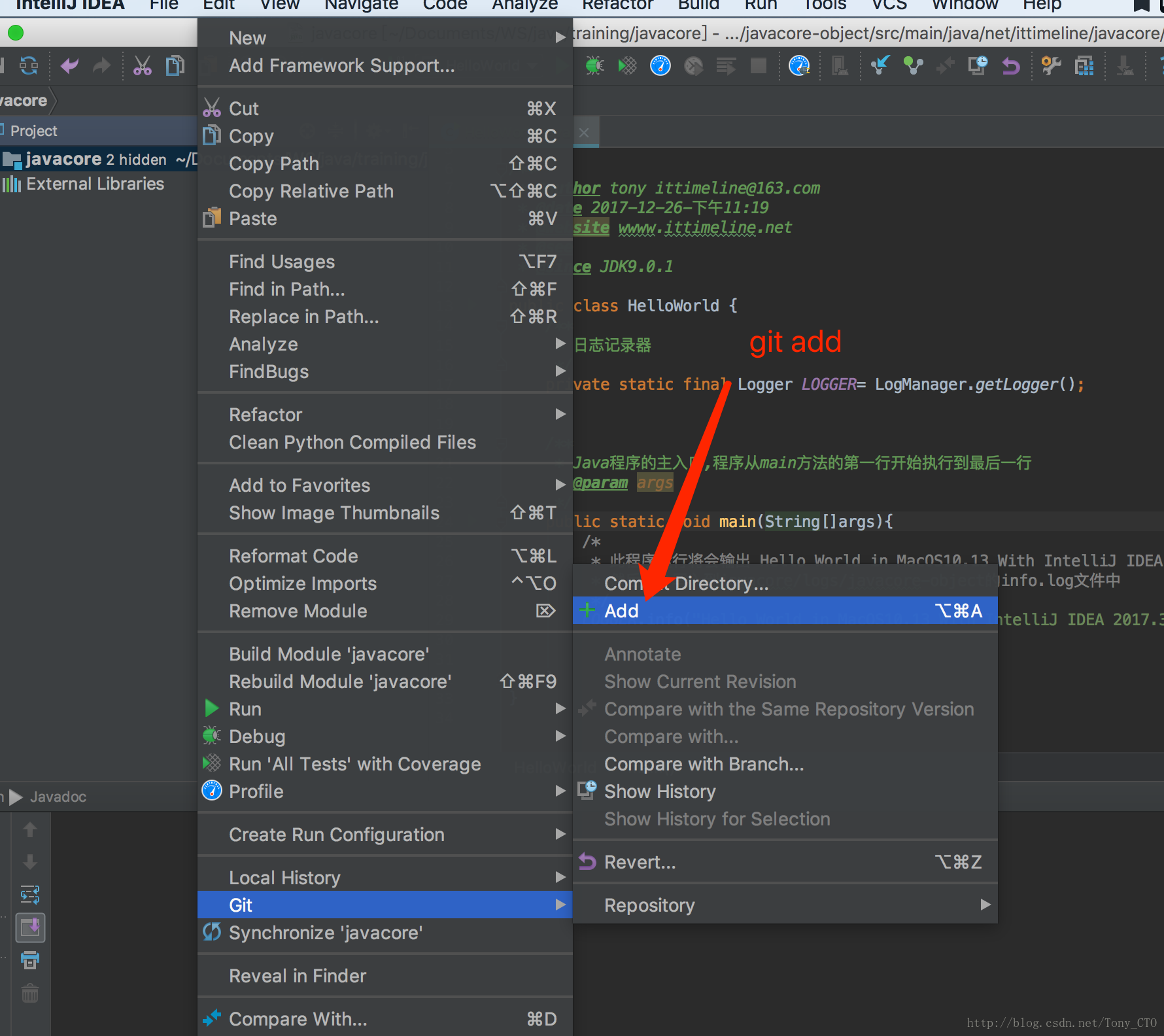
Task: Click the trash Clear All icon
Action: point(30,993)
